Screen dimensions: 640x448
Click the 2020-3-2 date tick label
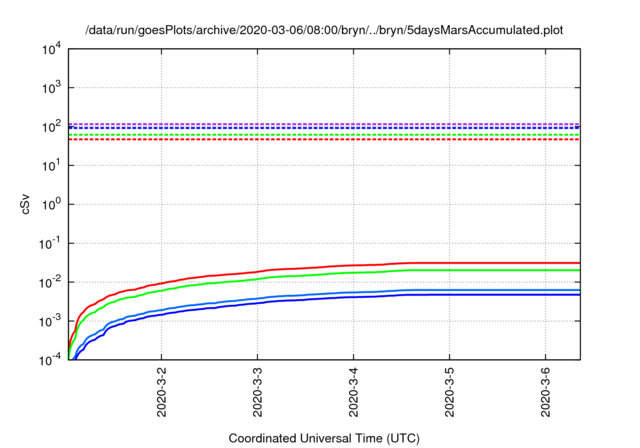click(x=162, y=392)
